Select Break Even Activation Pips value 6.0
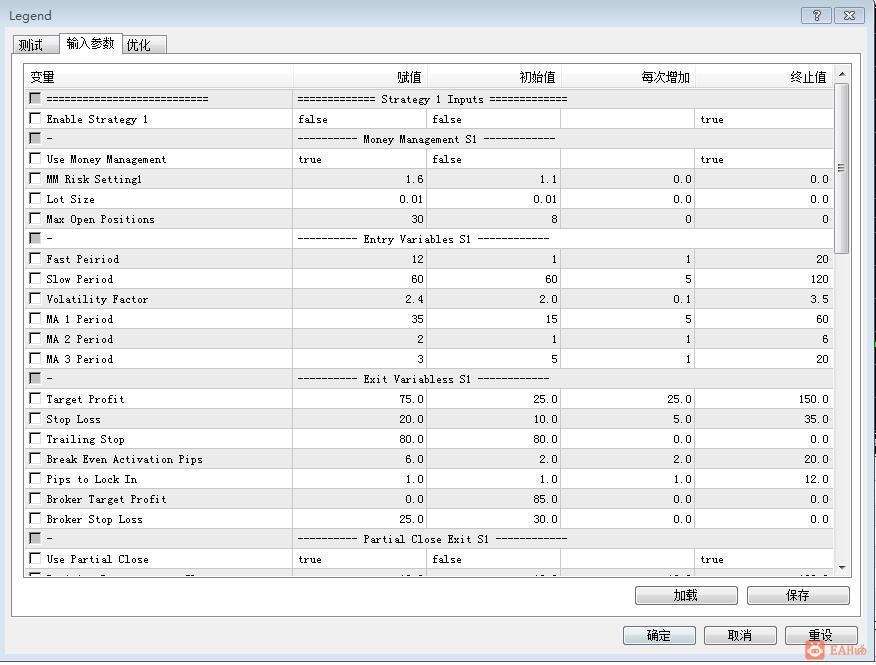 point(359,459)
